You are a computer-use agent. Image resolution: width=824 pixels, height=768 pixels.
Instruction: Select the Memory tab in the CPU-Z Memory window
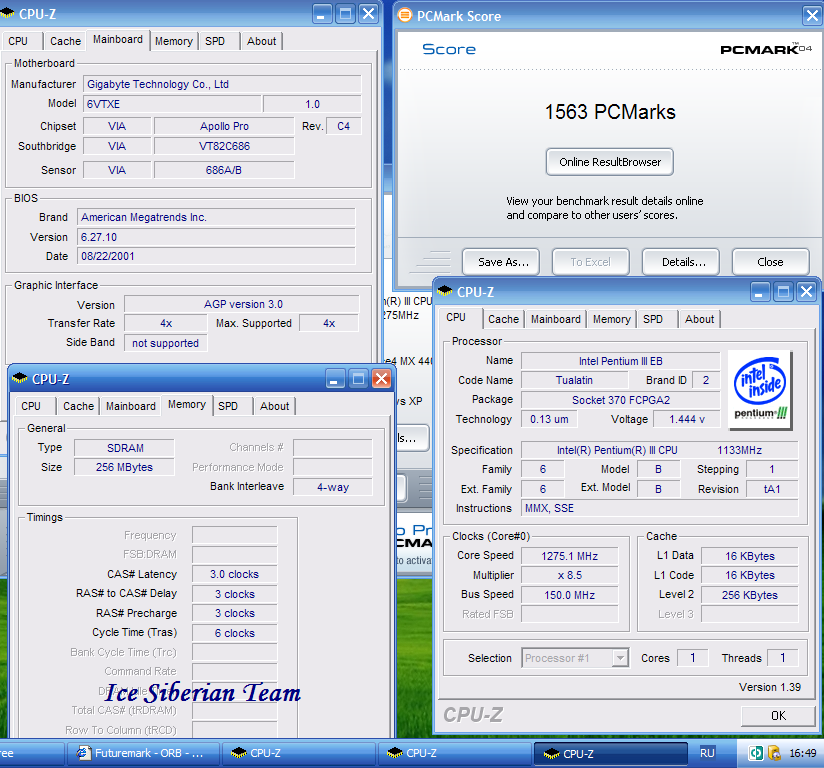187,405
